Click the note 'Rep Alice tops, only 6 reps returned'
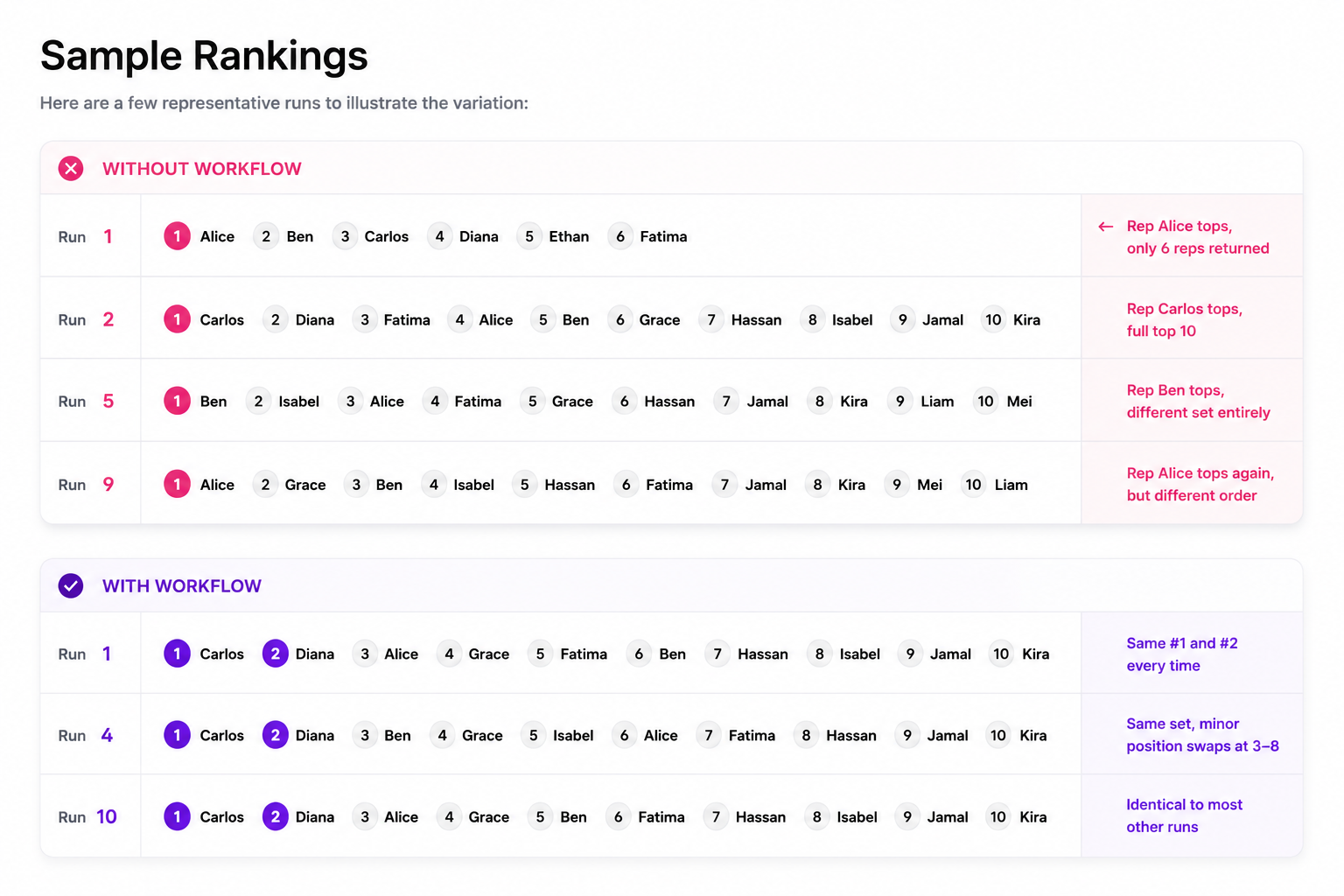Viewport: 1344px width, 896px height. (x=1198, y=237)
